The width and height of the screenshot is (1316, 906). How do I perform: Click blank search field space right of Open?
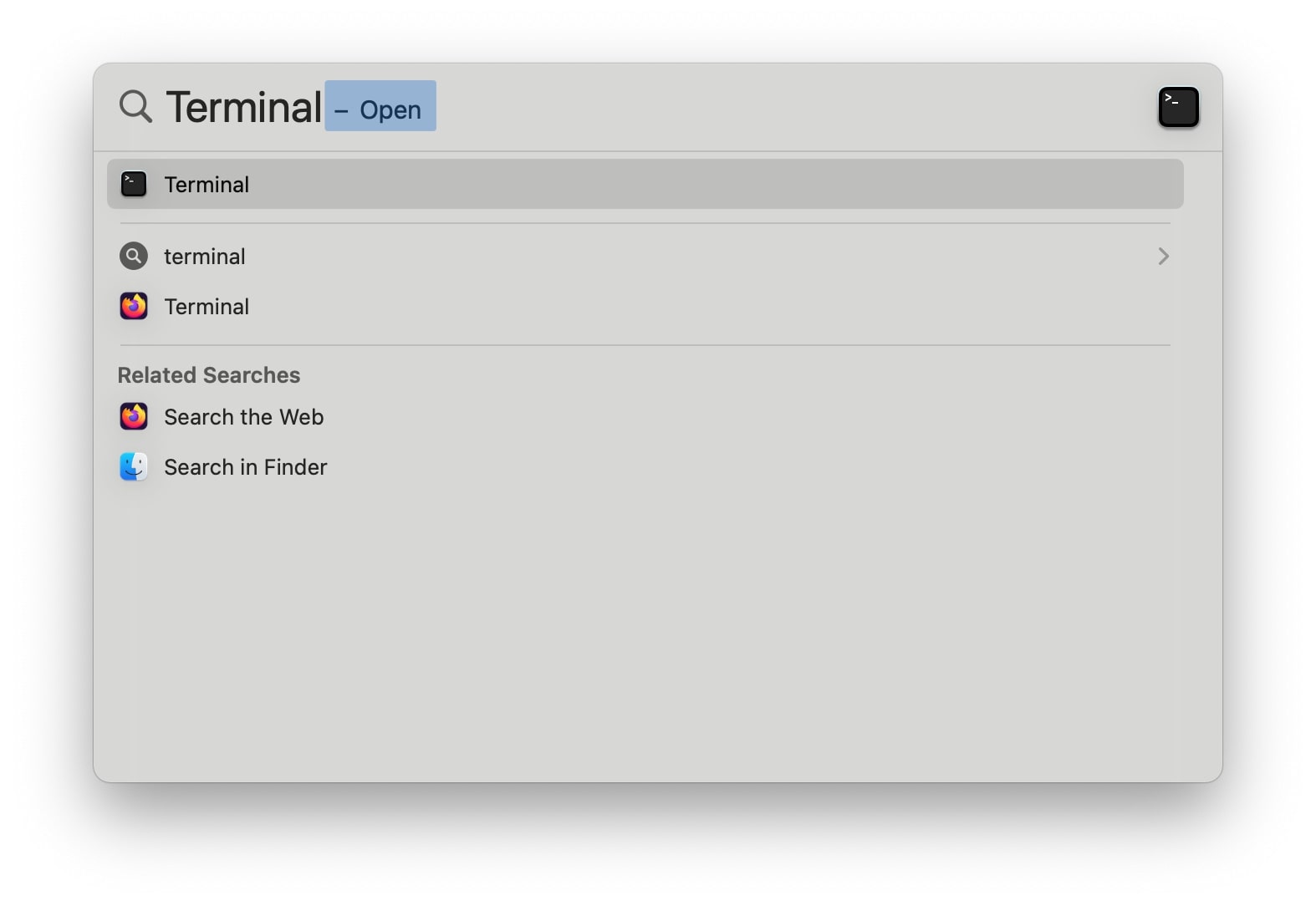[x=794, y=107]
